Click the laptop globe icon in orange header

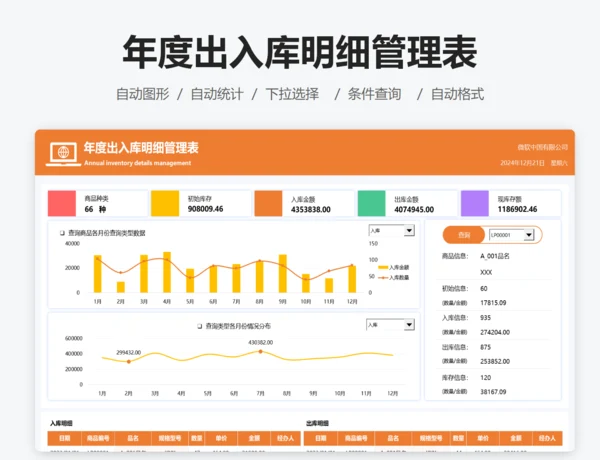tap(63, 154)
